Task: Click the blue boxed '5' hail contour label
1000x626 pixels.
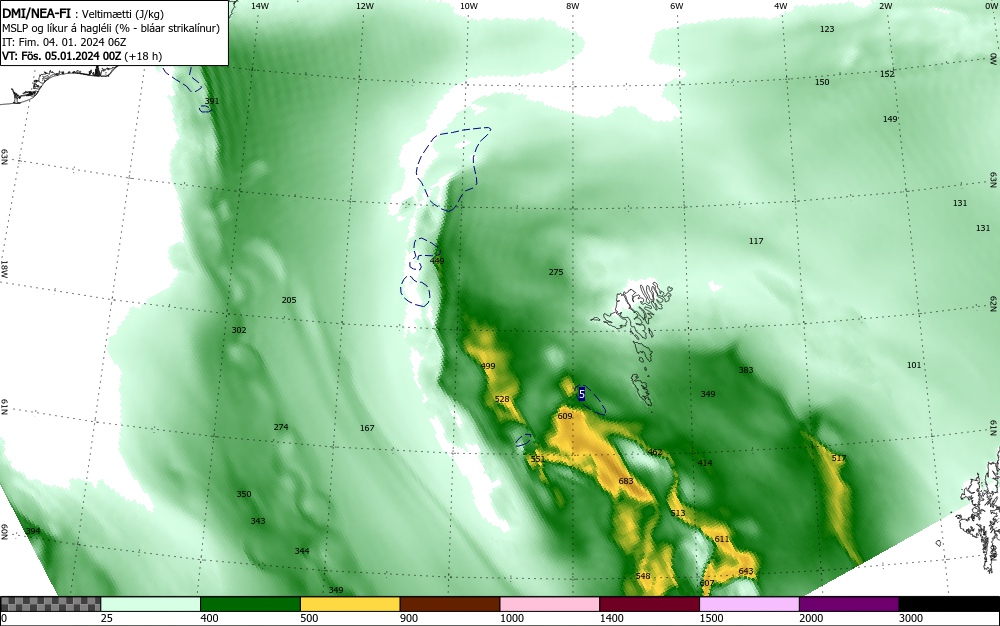Action: click(x=582, y=395)
